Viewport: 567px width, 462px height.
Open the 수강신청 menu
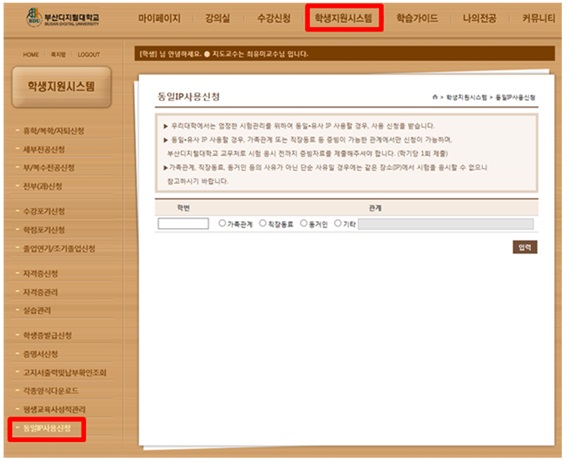274,18
